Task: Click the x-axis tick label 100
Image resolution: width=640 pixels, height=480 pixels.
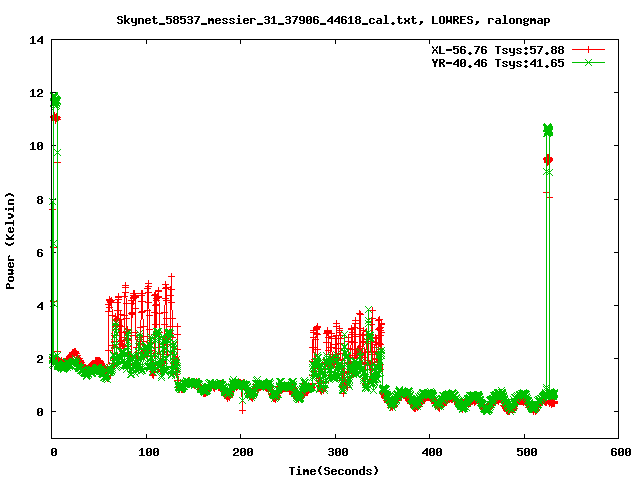Action: 148,452
